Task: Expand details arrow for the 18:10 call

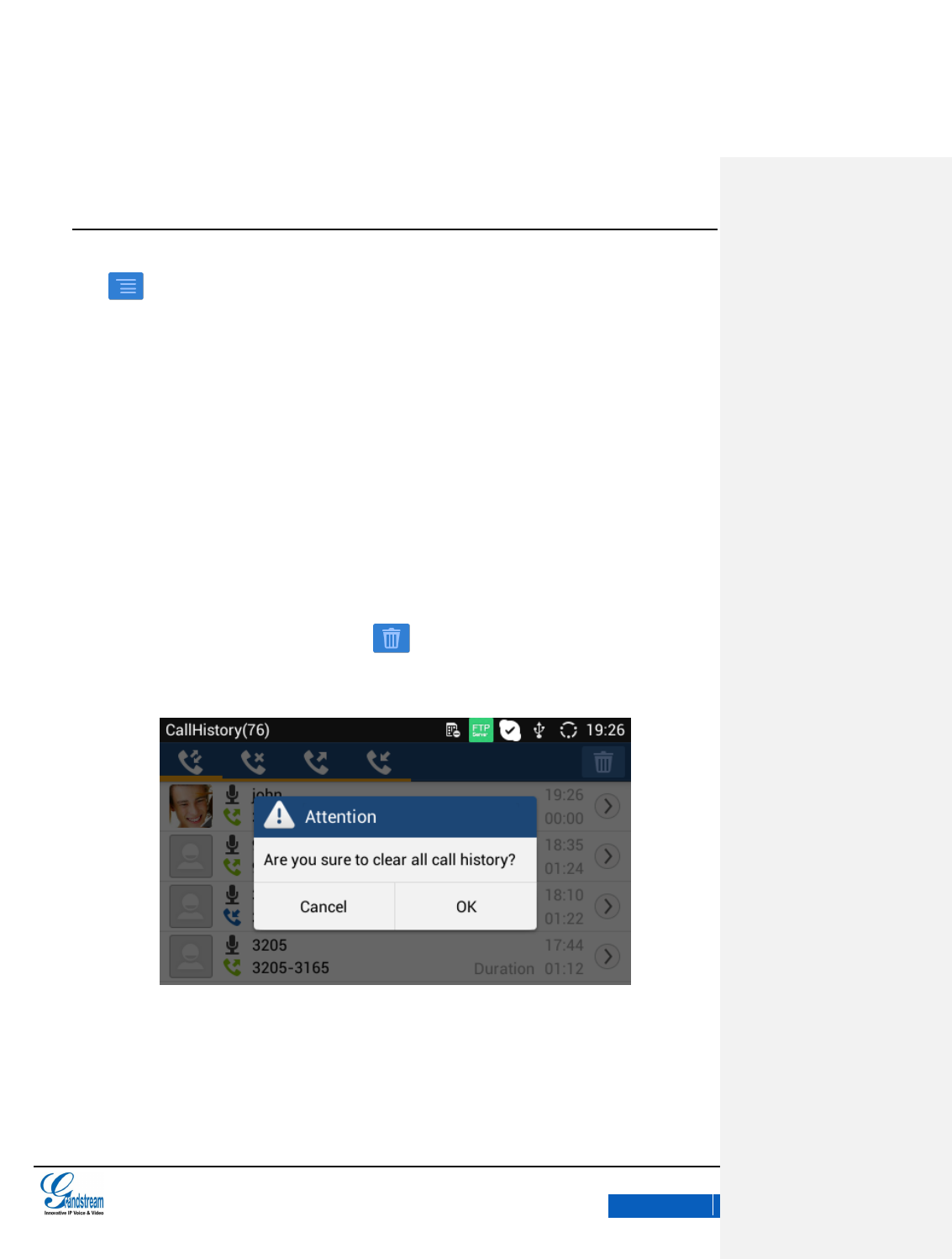Action: click(607, 906)
